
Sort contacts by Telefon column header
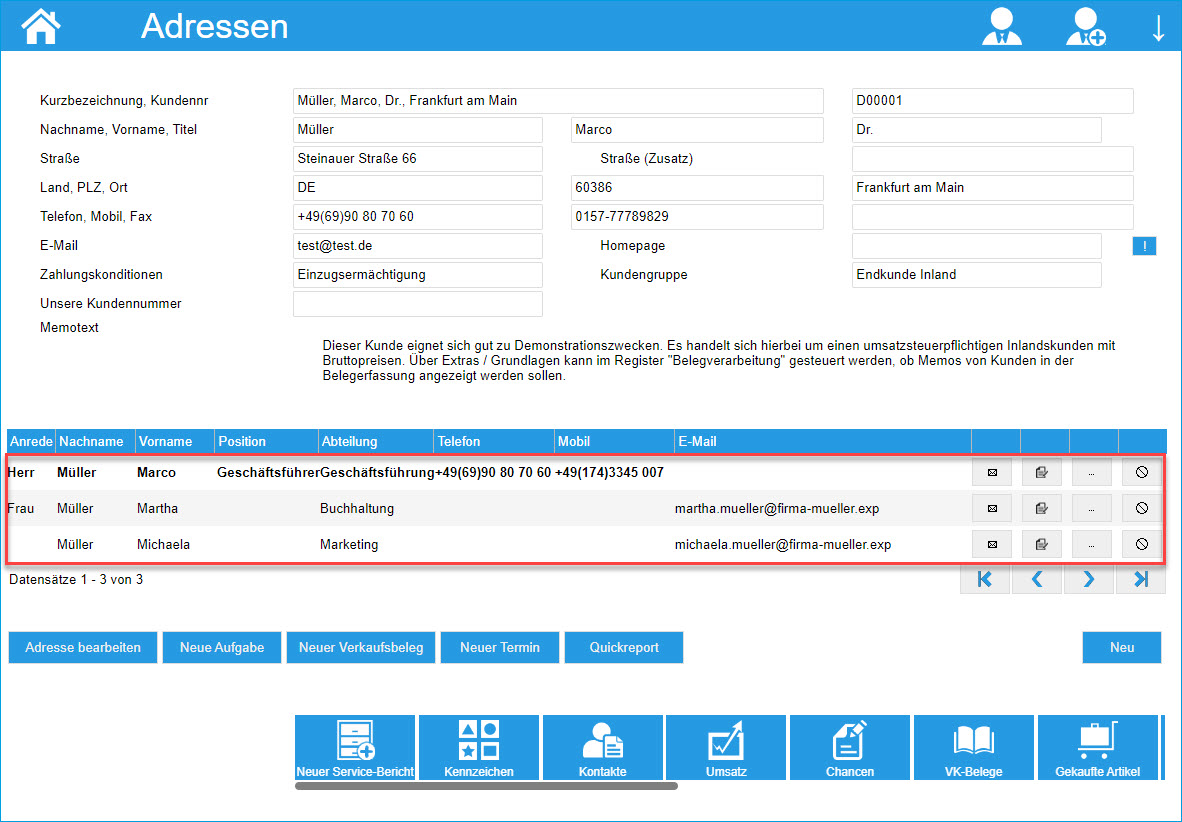[494, 442]
